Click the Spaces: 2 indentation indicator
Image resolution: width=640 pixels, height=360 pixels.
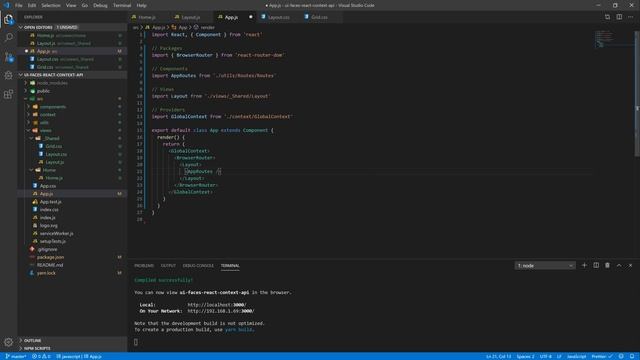[x=525, y=356]
